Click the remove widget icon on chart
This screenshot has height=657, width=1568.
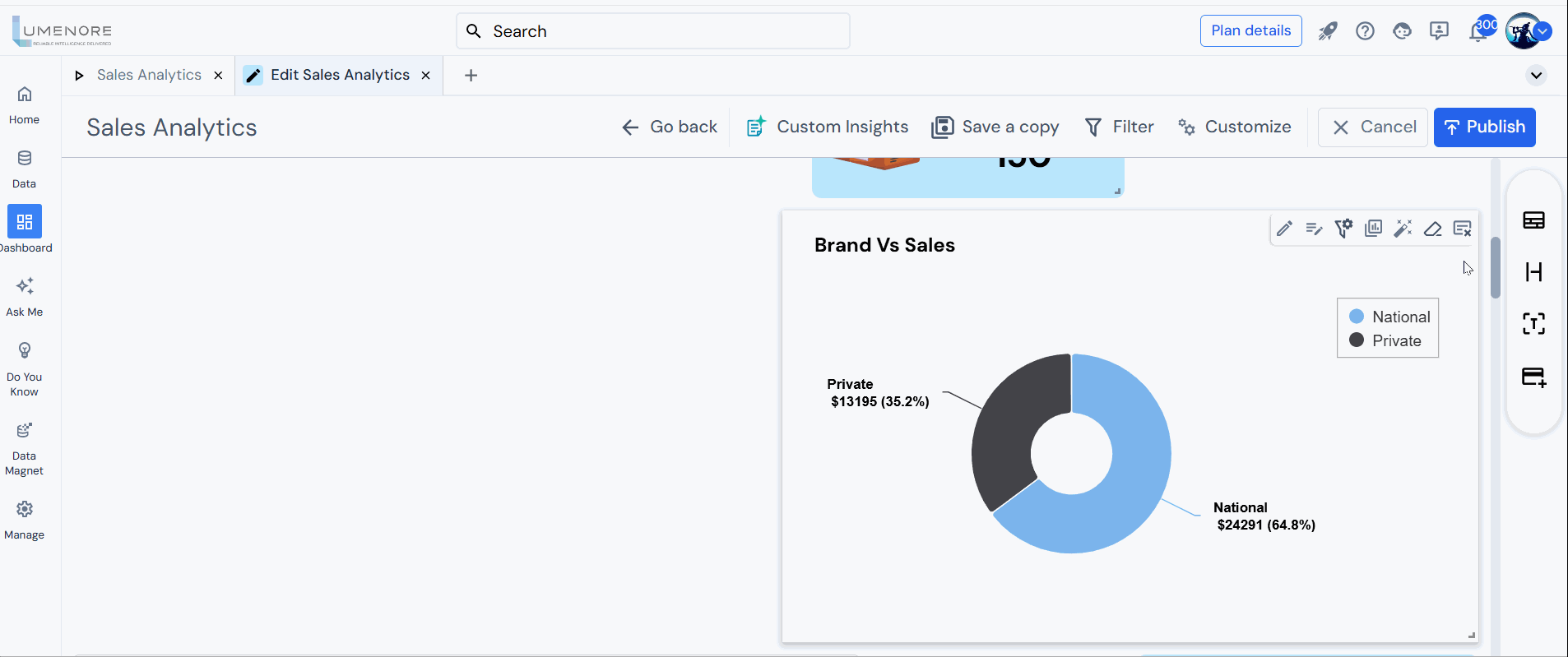click(x=1462, y=229)
